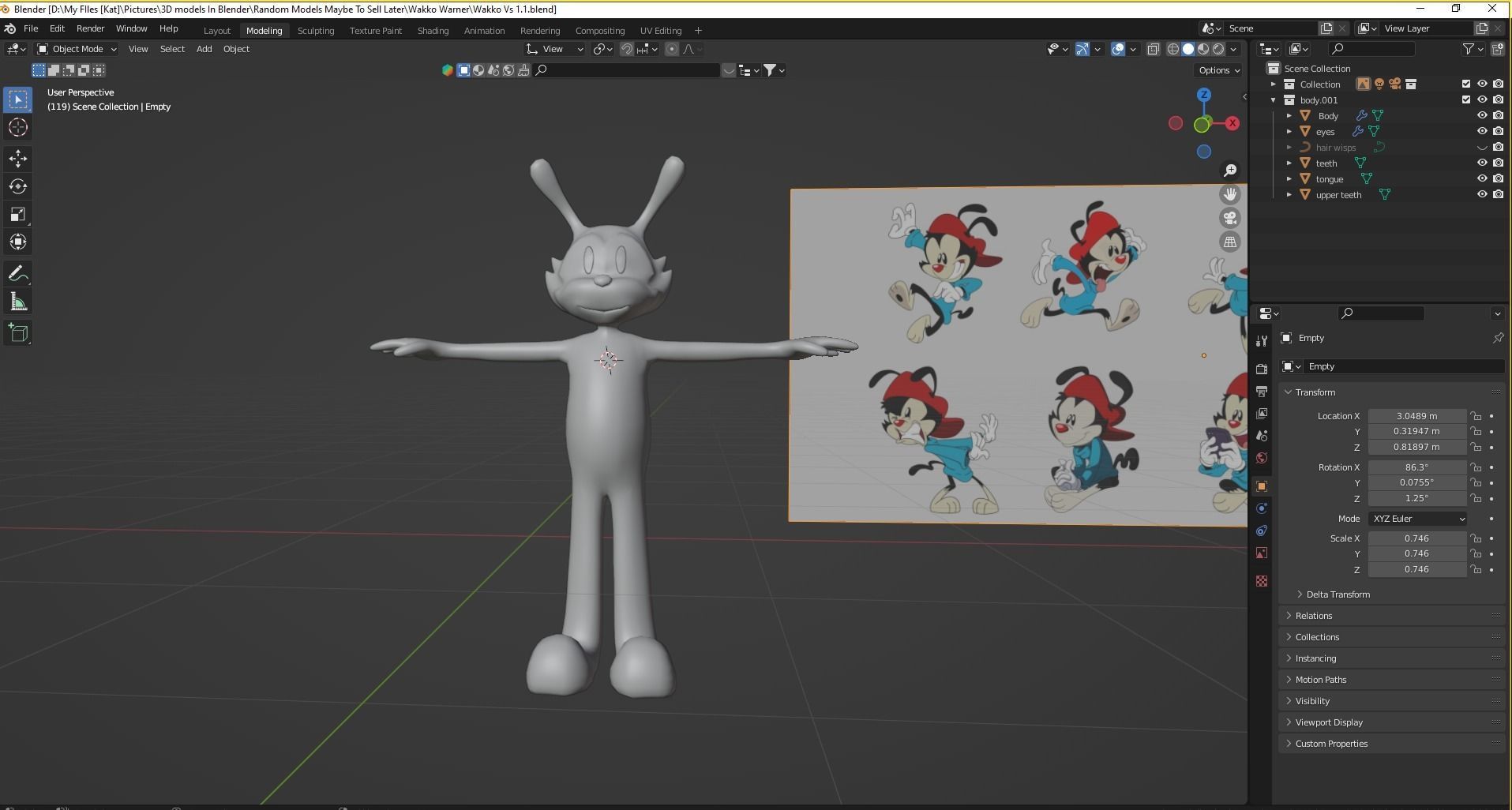Hide the eyes object in viewport
Image resolution: width=1512 pixels, height=810 pixels.
1482,131
